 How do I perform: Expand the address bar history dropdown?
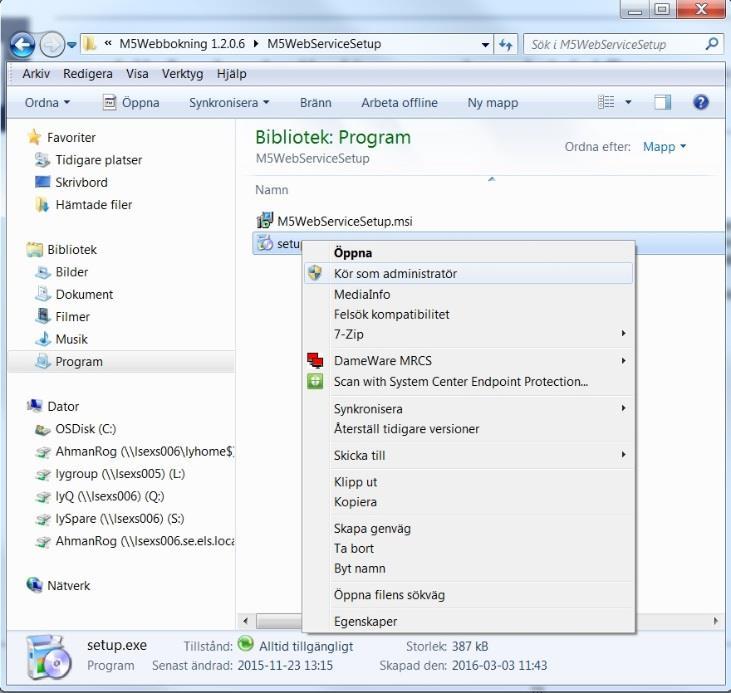tap(485, 45)
